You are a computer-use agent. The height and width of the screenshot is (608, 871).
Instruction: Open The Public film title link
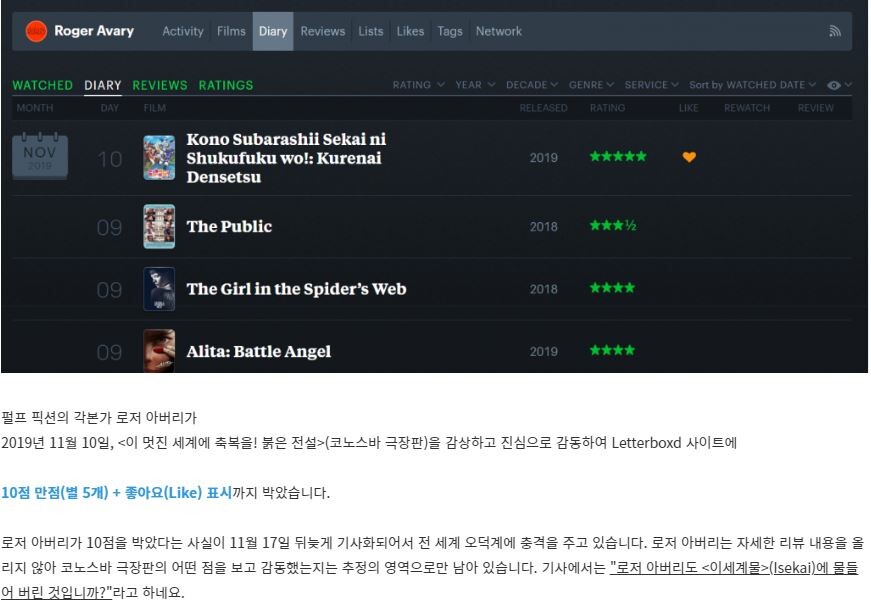229,226
